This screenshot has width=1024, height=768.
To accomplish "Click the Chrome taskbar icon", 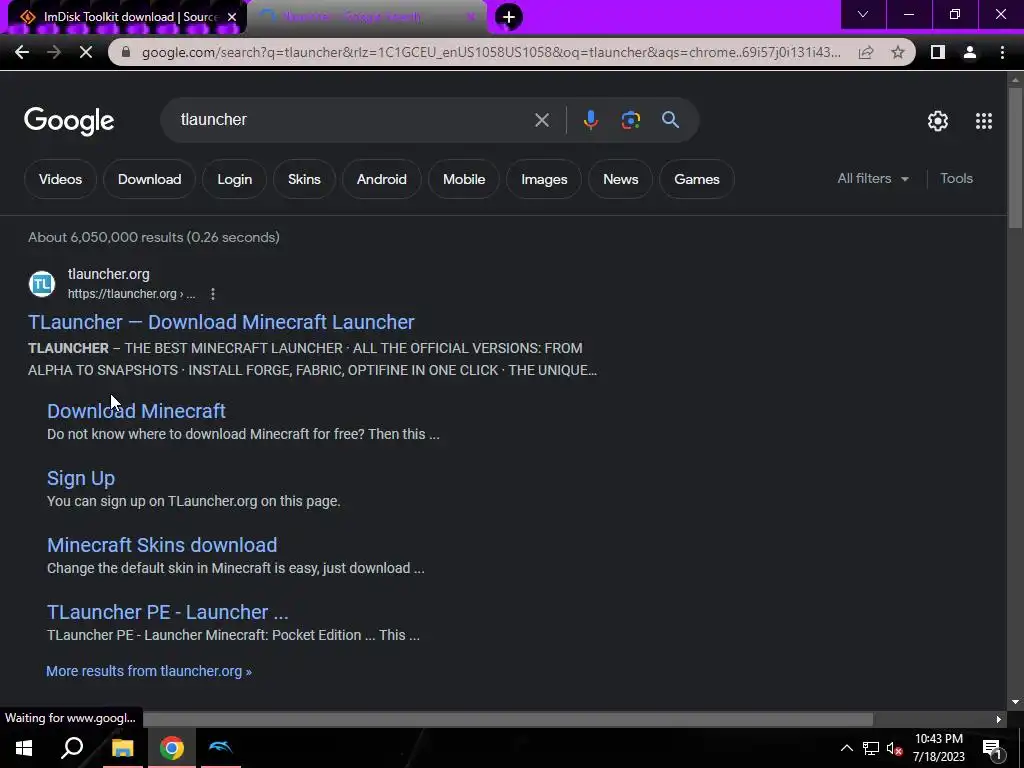I will coord(172,748).
